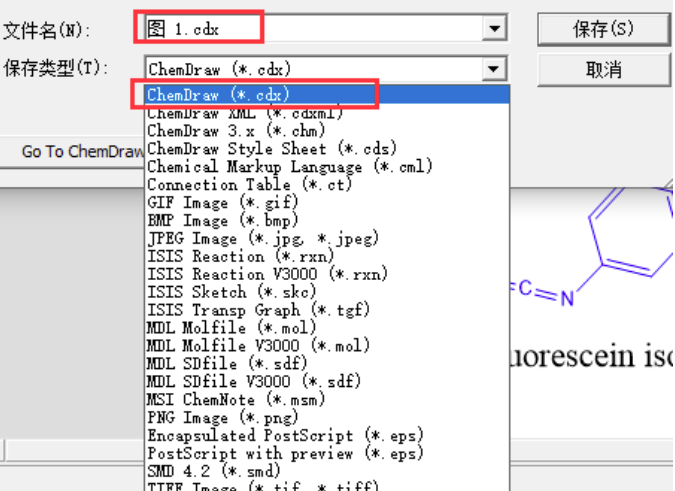
Task: Choose PostScript with preview (*.eps) format
Action: (x=327, y=453)
